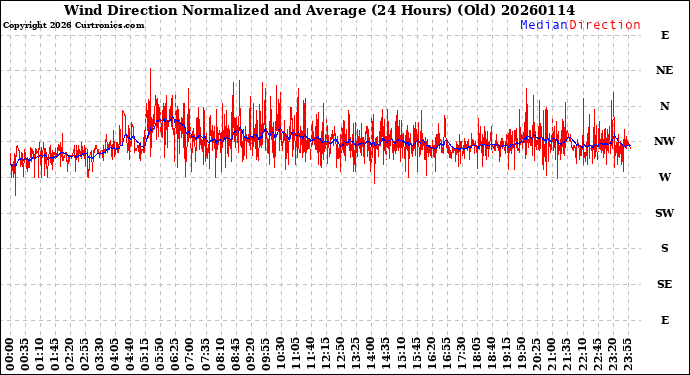Click the 04:05 time label
Viewport: 690px width, 375px height.
point(115,354)
